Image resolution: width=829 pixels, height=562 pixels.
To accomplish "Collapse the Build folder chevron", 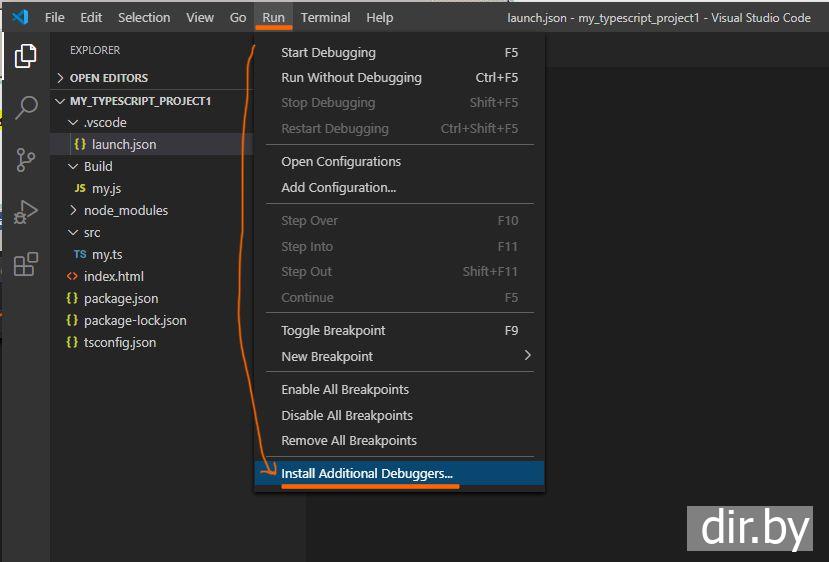I will [x=73, y=166].
